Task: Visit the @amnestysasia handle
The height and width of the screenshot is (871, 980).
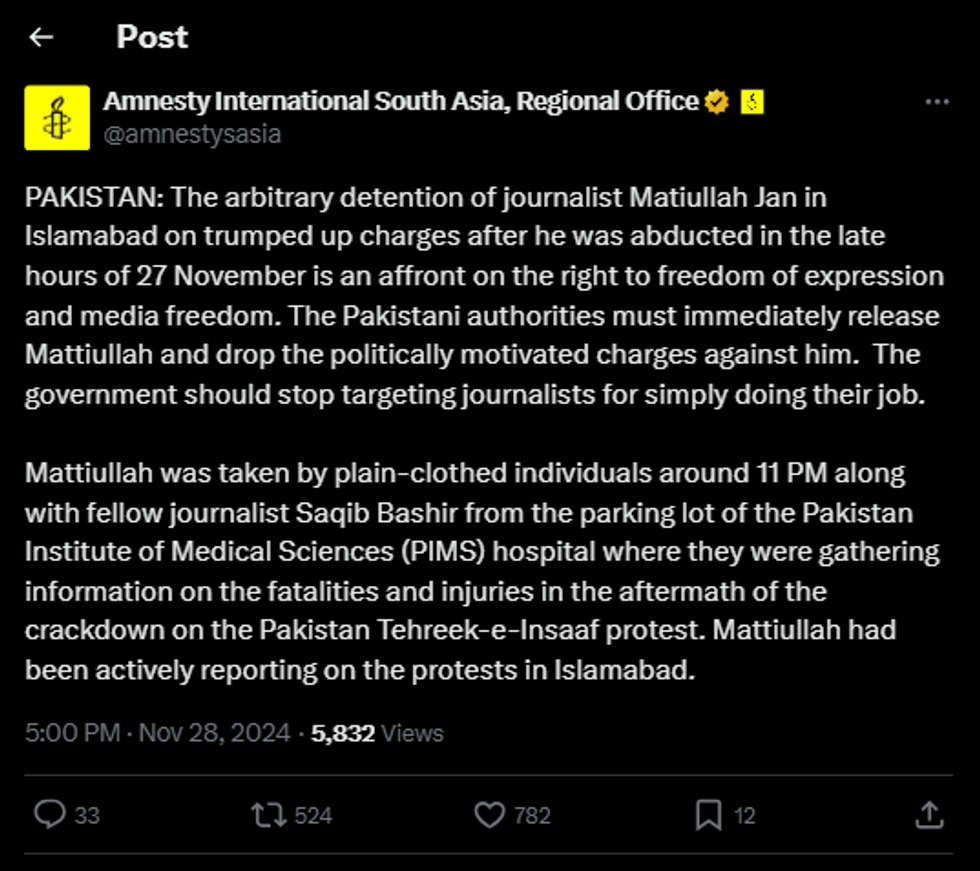Action: click(x=192, y=134)
